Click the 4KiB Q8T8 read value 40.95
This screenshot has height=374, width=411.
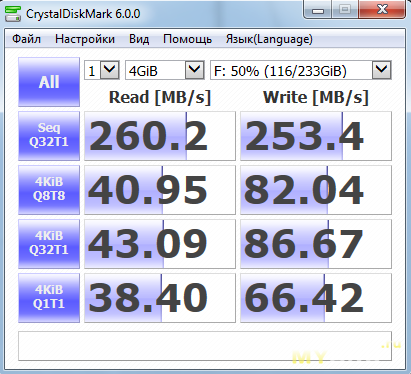click(x=160, y=190)
